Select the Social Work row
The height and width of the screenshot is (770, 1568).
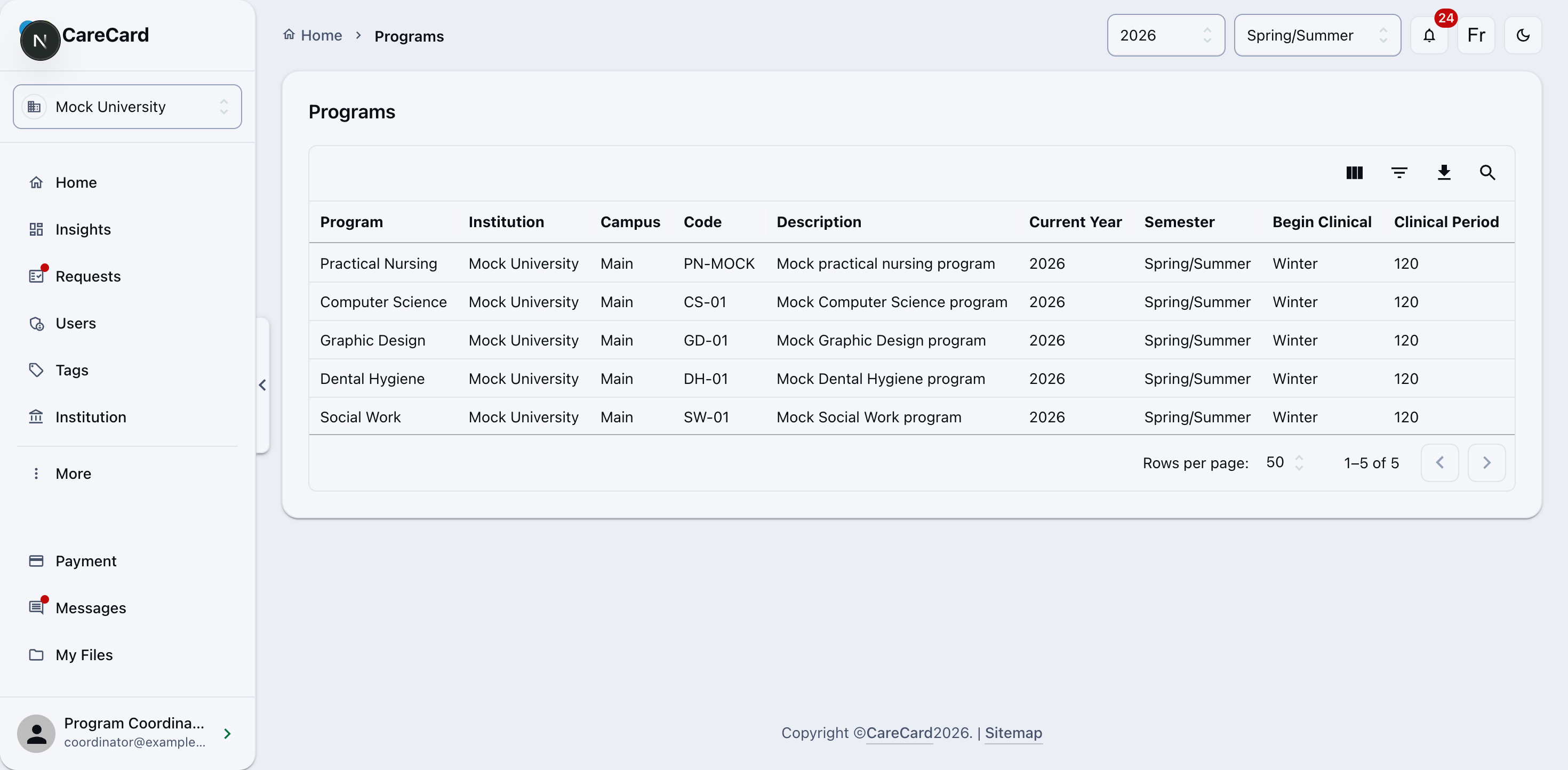[911, 417]
